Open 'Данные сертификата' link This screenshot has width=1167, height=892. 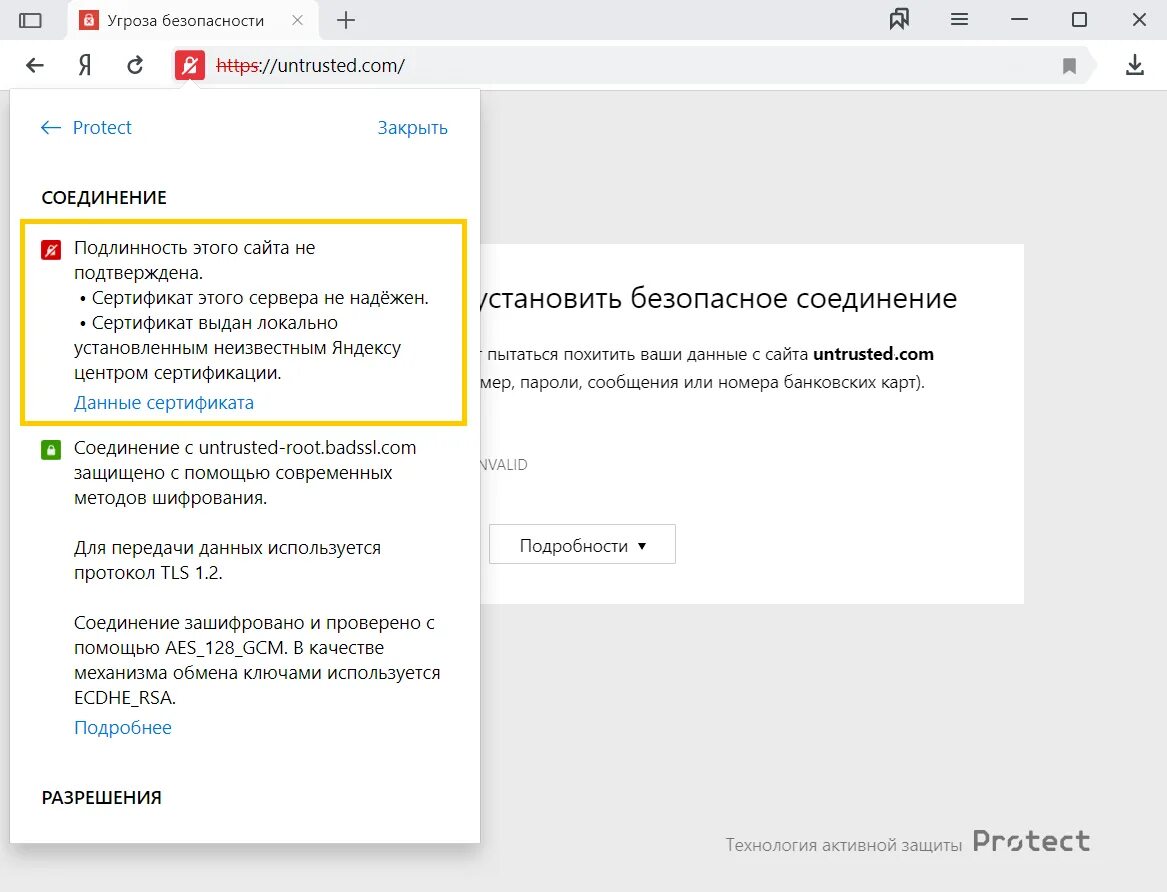click(x=164, y=402)
